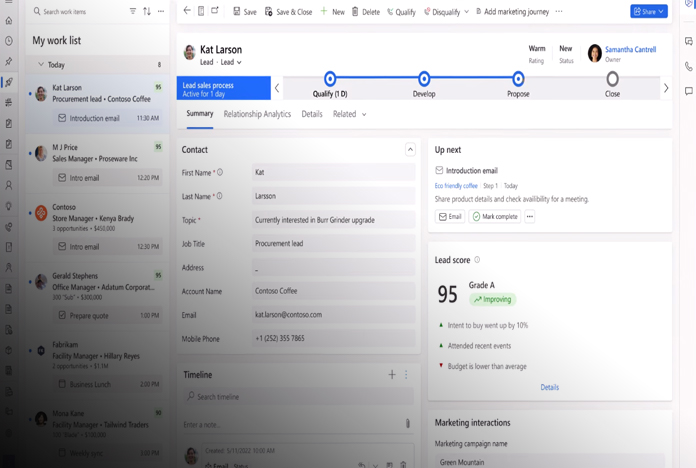The image size is (696, 468).
Task: Open toolbar overflow more commands menu
Action: pos(559,12)
